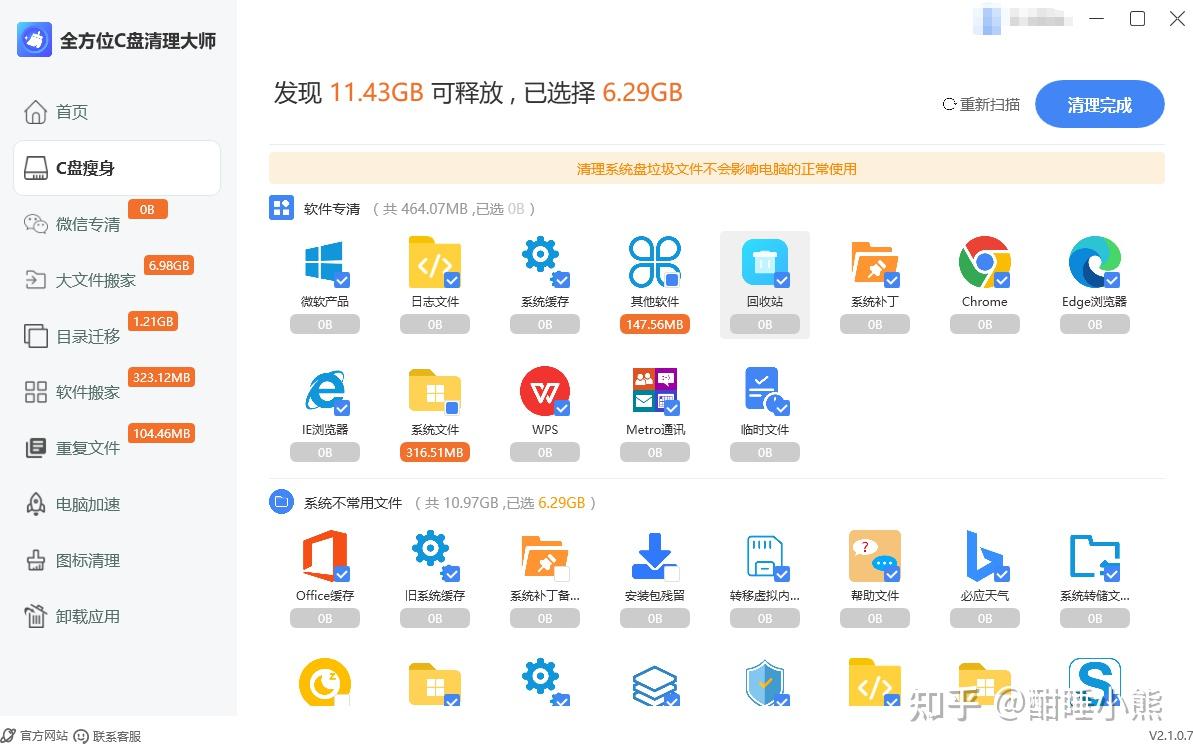Check the 系统文件 checkbox

pos(452,408)
